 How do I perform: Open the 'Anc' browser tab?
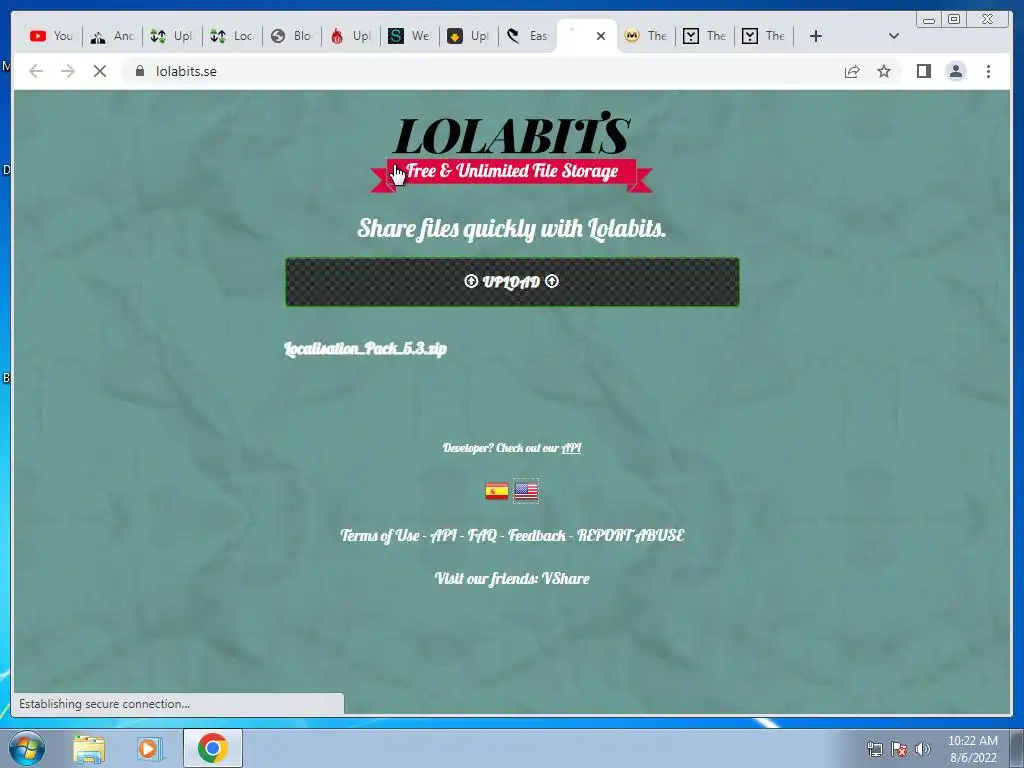click(x=112, y=36)
